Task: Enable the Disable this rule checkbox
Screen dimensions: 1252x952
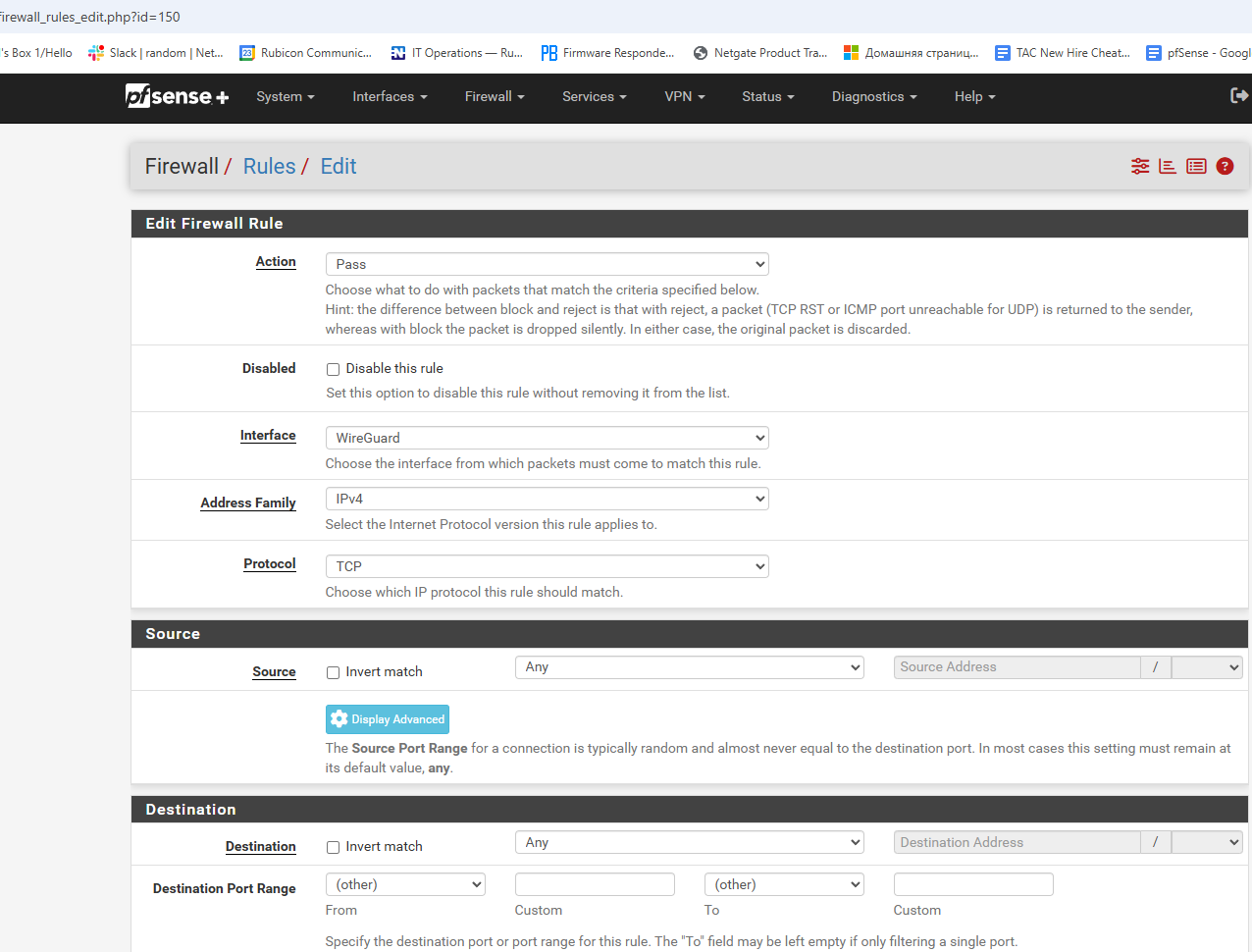Action: pyautogui.click(x=334, y=369)
